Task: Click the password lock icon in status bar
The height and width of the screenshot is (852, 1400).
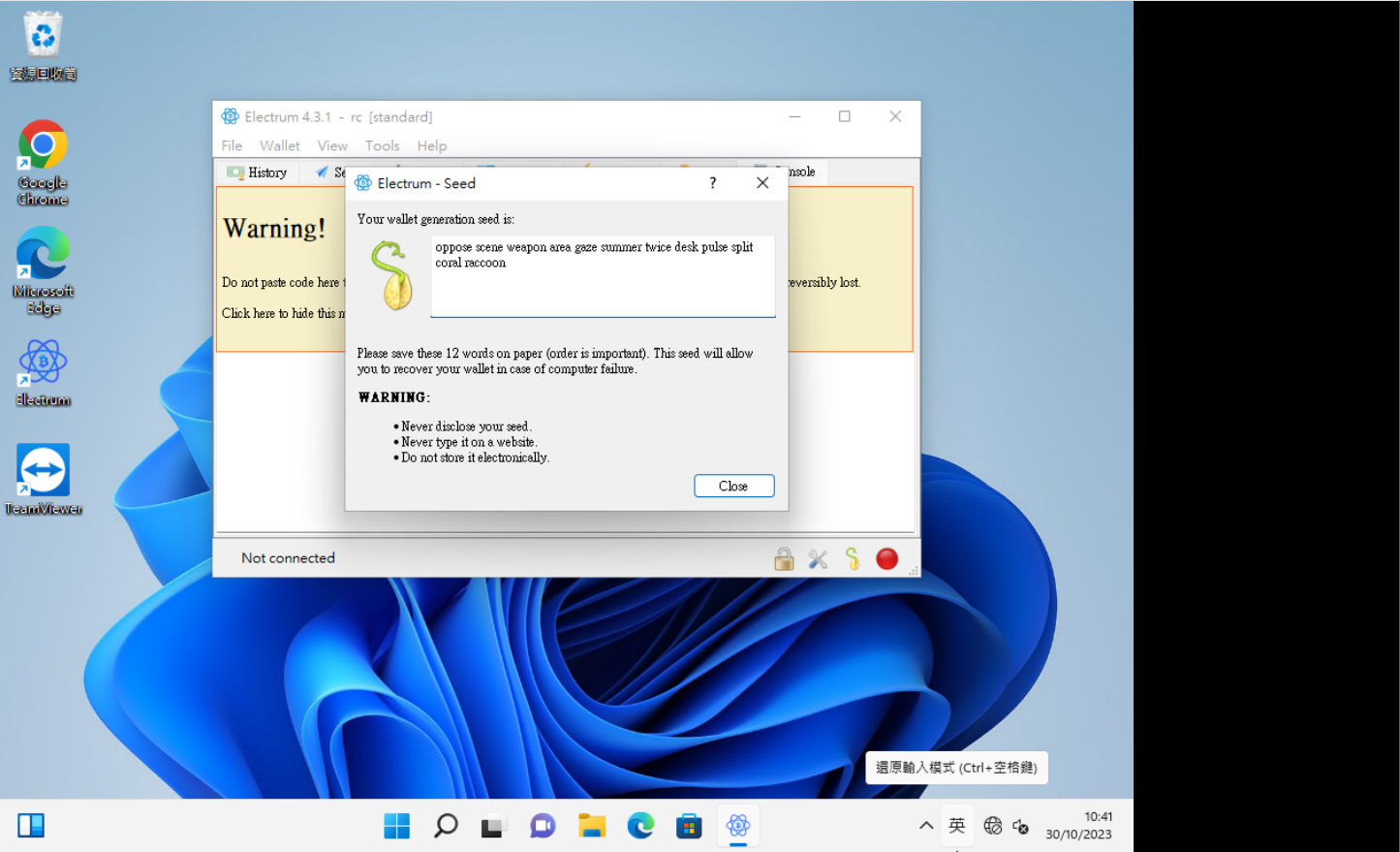Action: click(784, 558)
